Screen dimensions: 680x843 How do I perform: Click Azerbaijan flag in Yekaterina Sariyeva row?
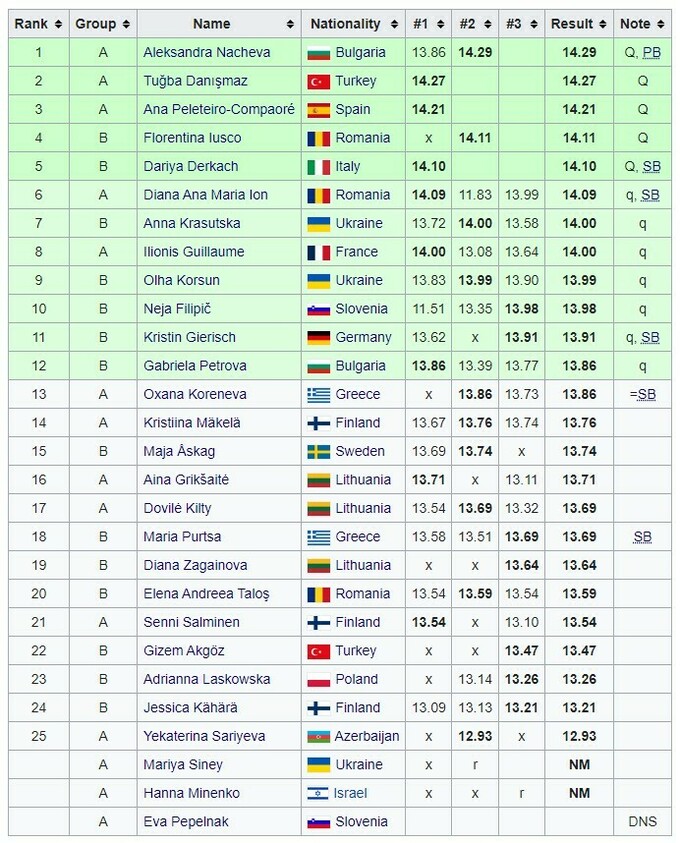click(x=318, y=736)
